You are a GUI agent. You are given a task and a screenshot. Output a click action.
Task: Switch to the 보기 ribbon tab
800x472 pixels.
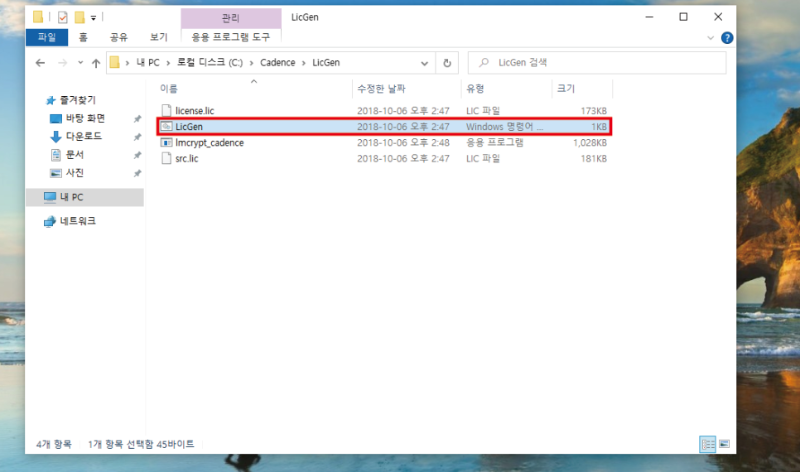click(x=159, y=37)
